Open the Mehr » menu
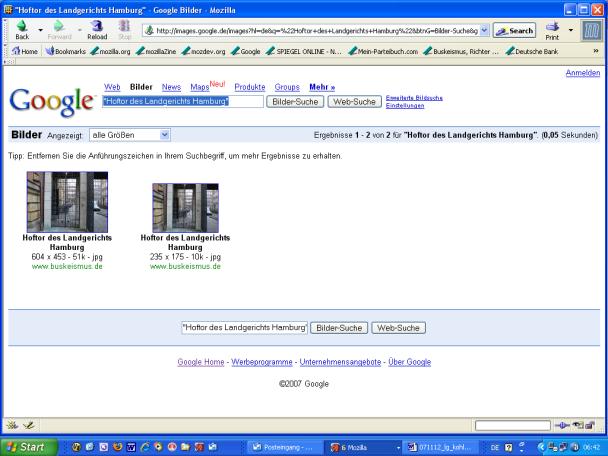The image size is (608, 456). (322, 87)
